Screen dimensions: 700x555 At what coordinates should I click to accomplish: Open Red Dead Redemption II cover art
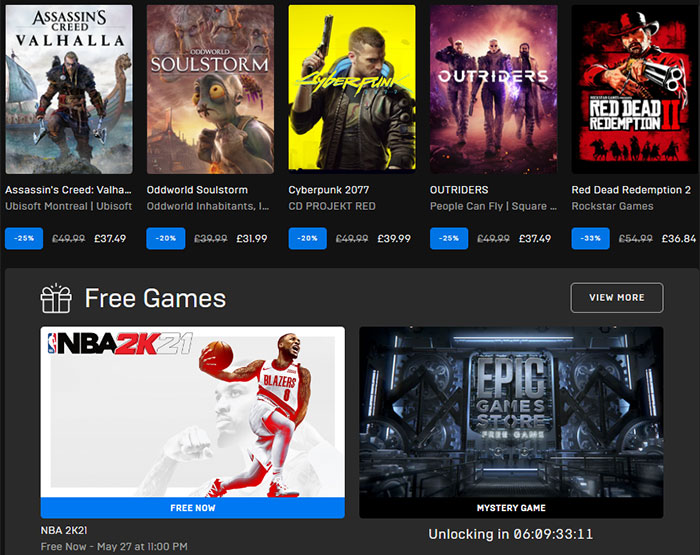635,89
